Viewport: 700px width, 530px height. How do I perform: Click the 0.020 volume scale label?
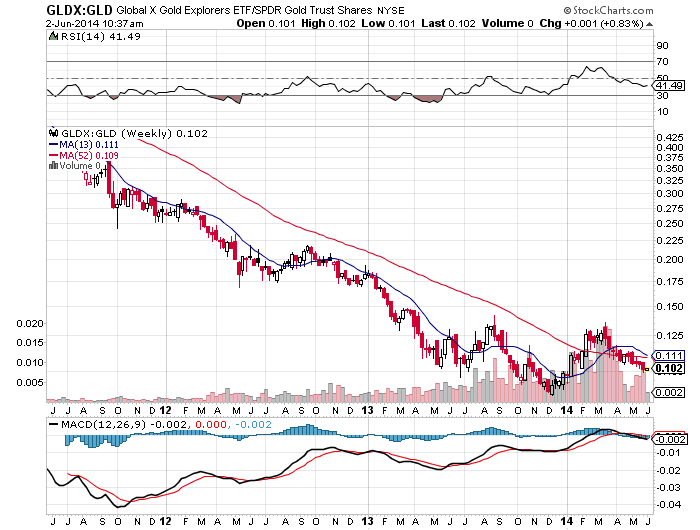click(x=30, y=323)
